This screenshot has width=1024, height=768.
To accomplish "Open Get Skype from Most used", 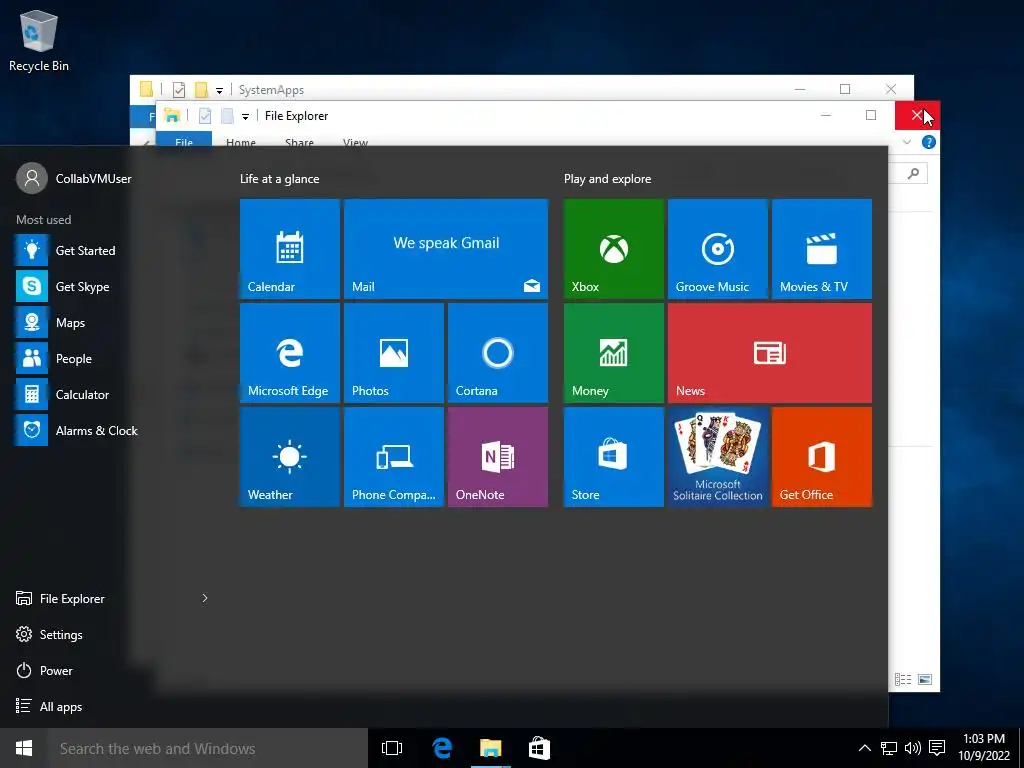I will [111, 287].
